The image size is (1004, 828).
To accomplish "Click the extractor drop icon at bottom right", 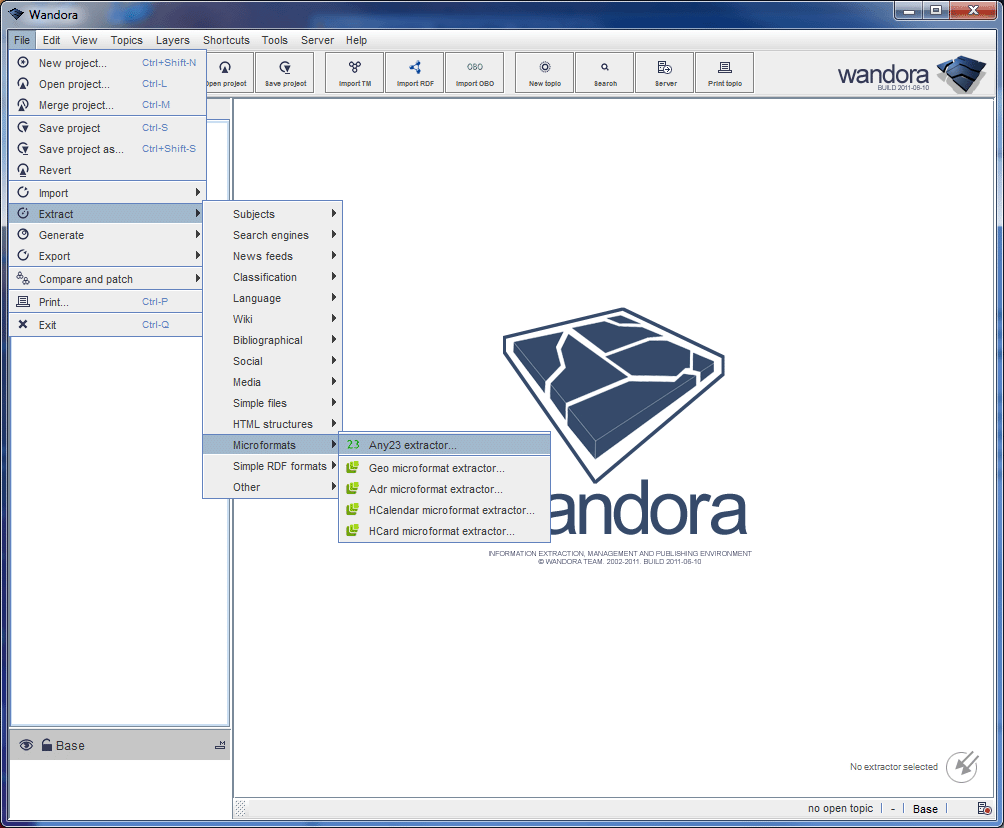I will tap(962, 766).
